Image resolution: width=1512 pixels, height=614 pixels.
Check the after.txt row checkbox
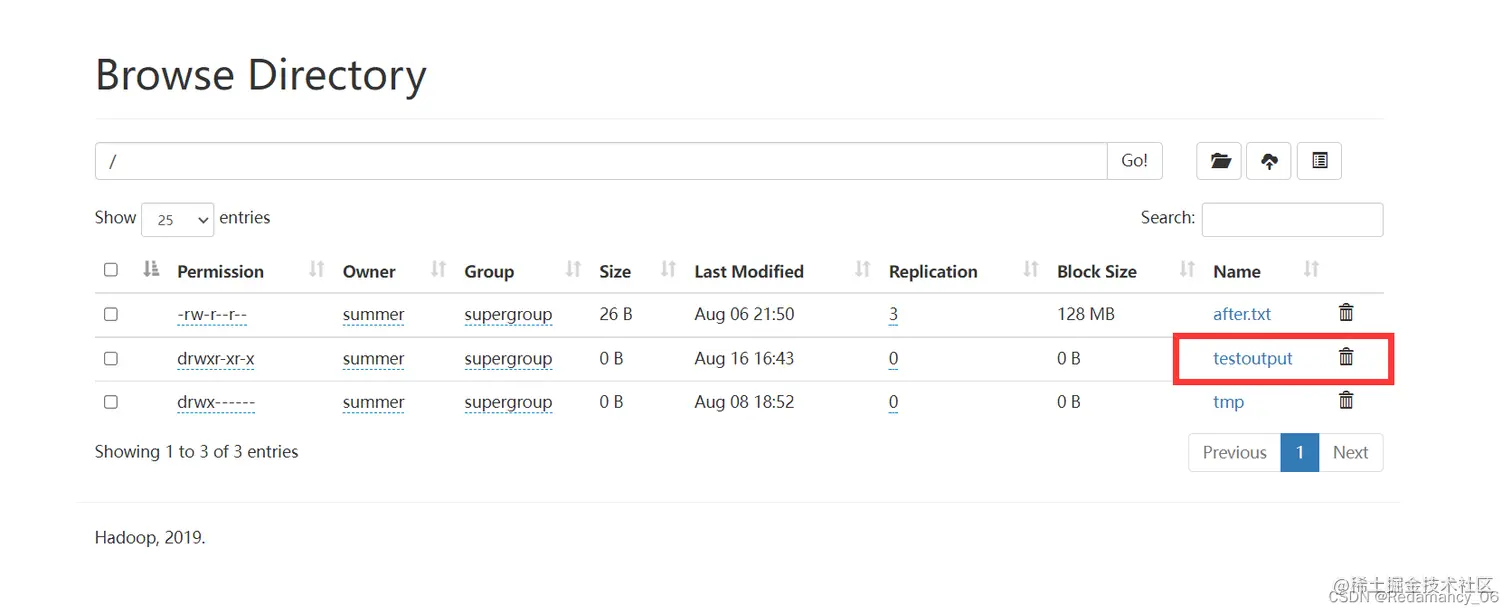pos(111,314)
